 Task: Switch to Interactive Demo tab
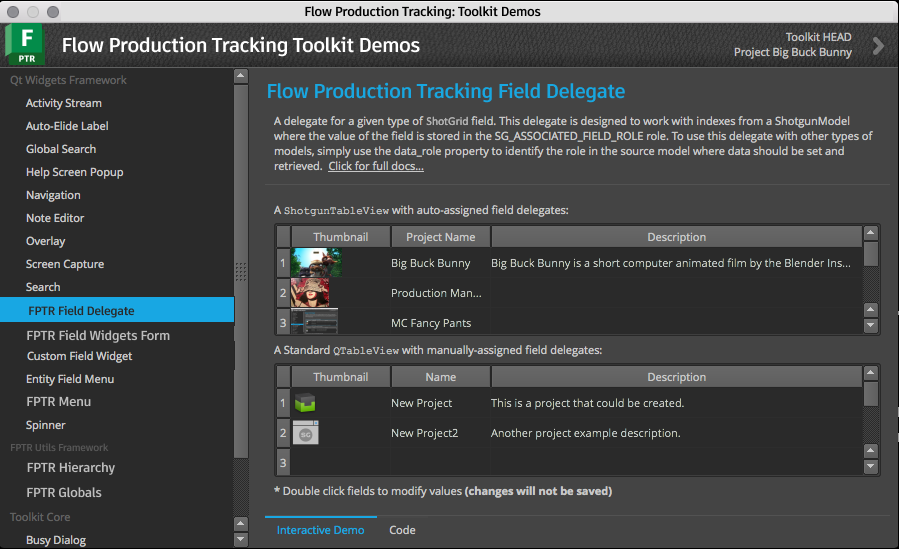point(320,530)
